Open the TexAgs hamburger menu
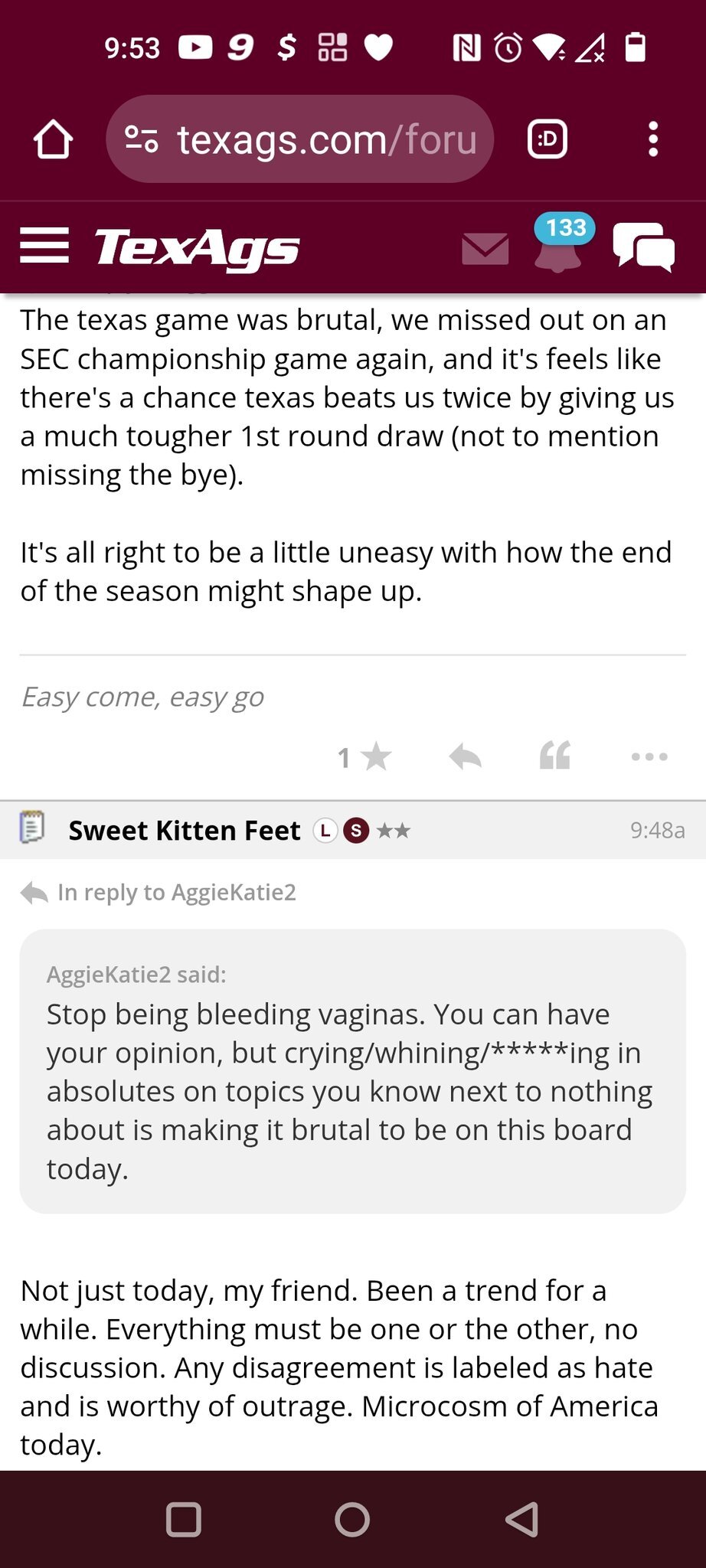The image size is (706, 1568). pos(44,246)
